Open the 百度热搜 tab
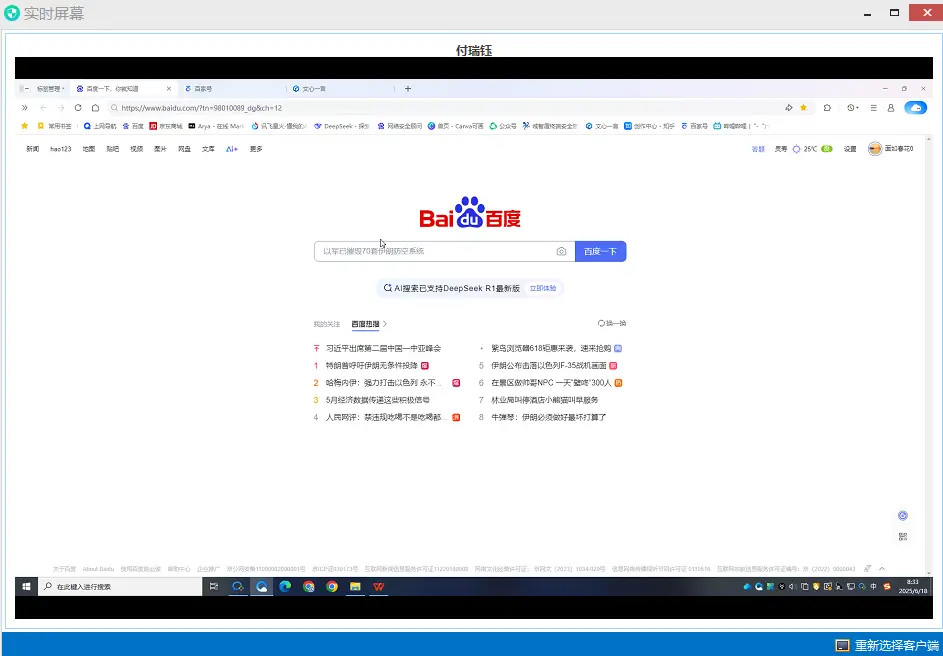 pos(366,324)
